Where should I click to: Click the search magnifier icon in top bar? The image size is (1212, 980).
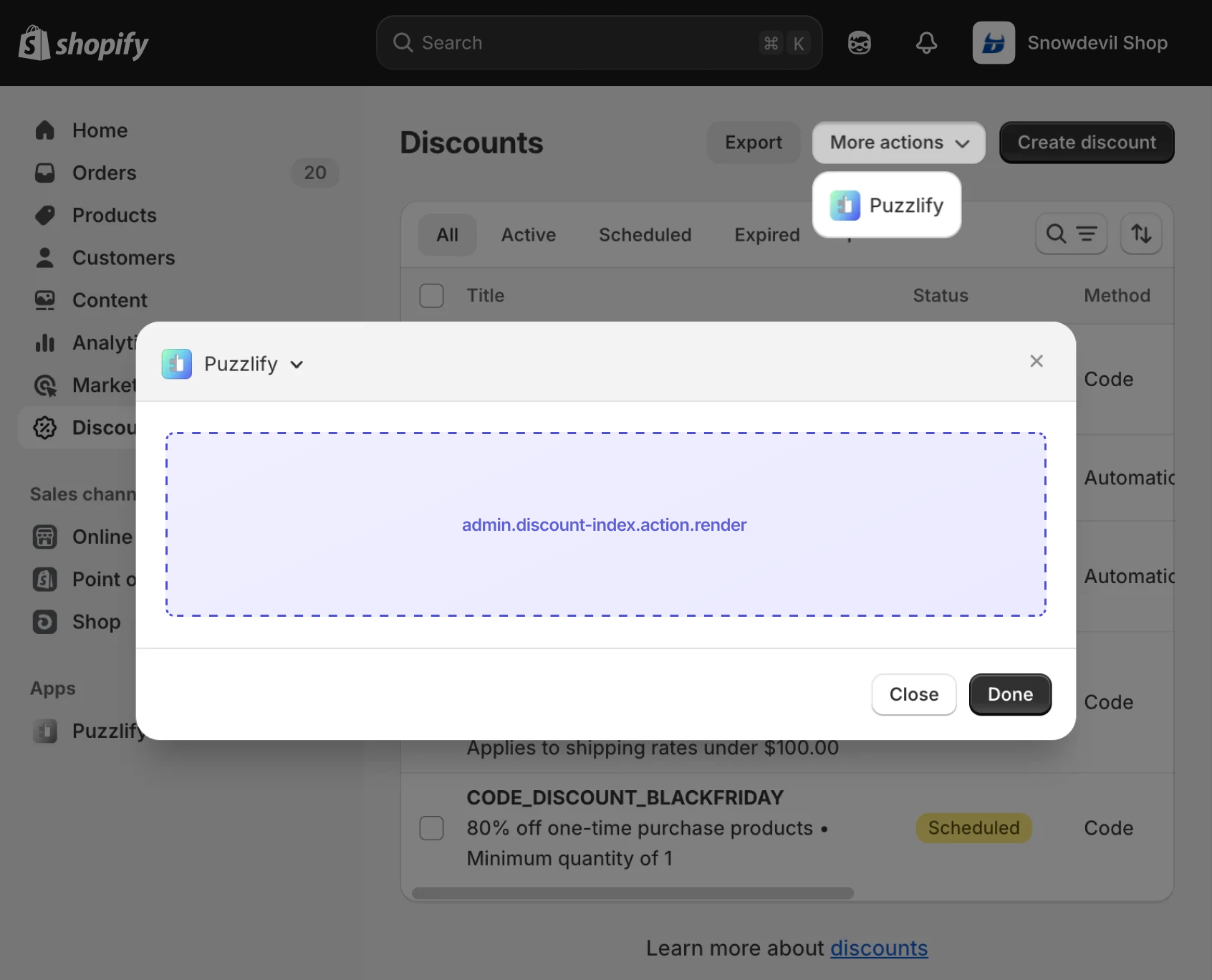[403, 43]
